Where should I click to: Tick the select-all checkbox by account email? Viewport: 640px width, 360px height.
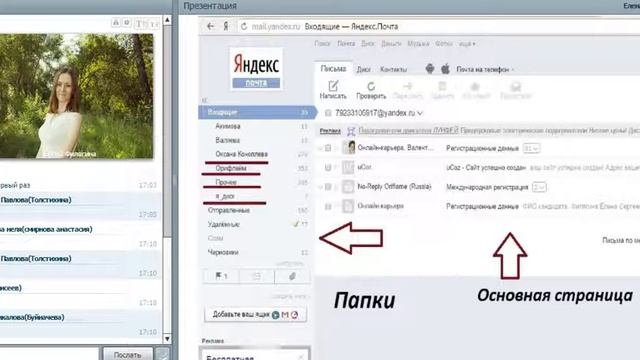point(328,113)
